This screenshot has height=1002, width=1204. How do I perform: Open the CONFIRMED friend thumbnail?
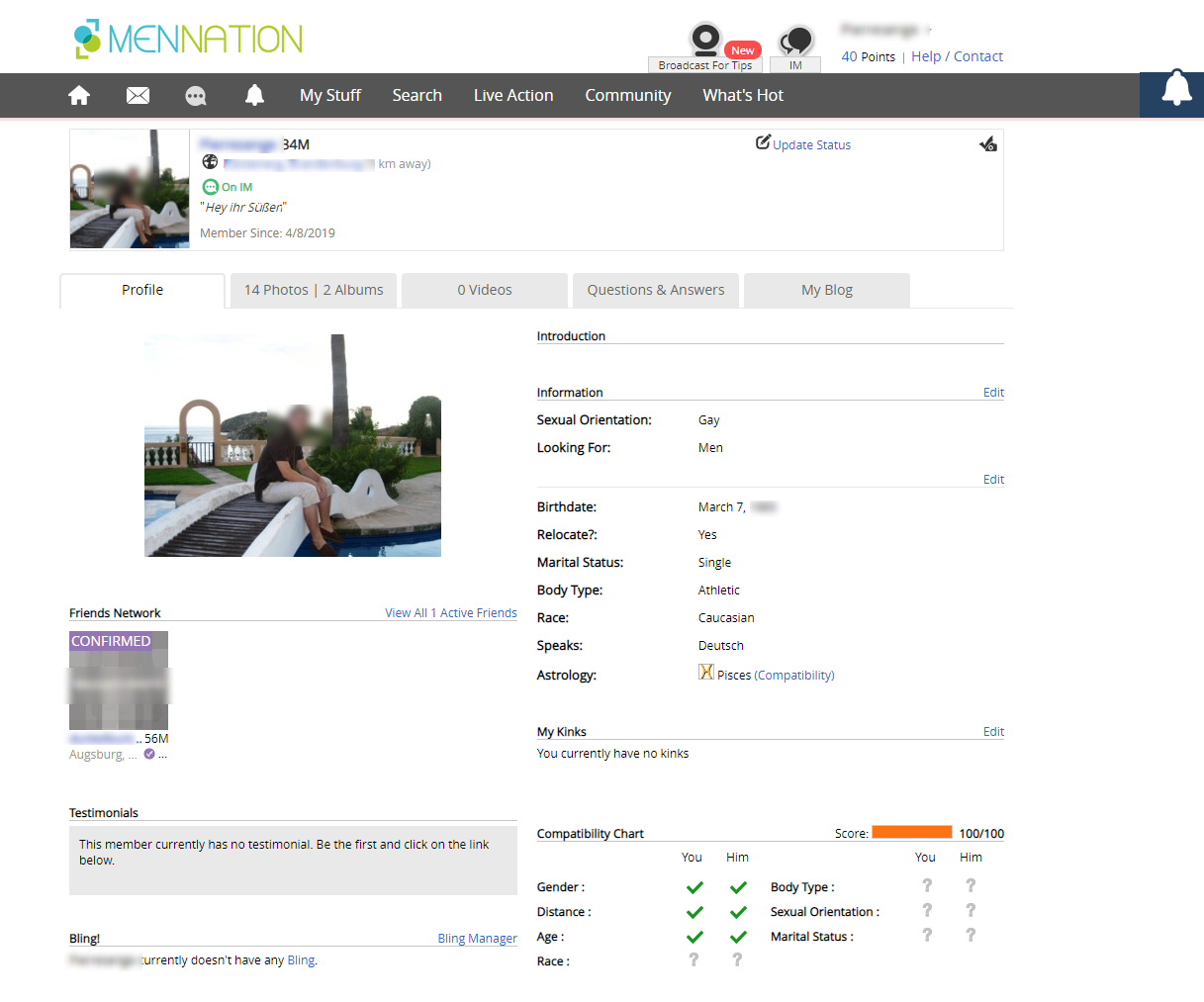119,681
